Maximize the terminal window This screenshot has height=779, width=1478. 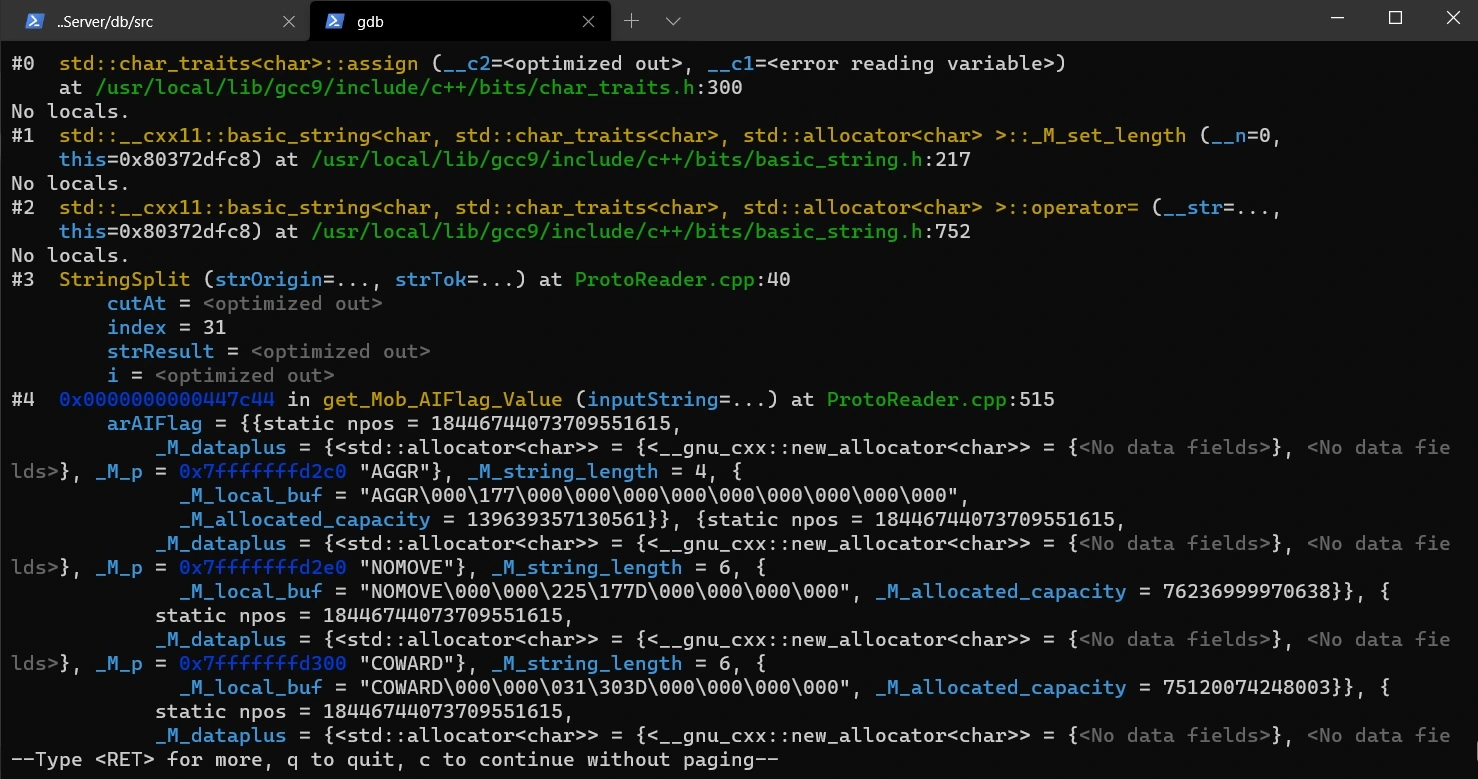point(1395,18)
